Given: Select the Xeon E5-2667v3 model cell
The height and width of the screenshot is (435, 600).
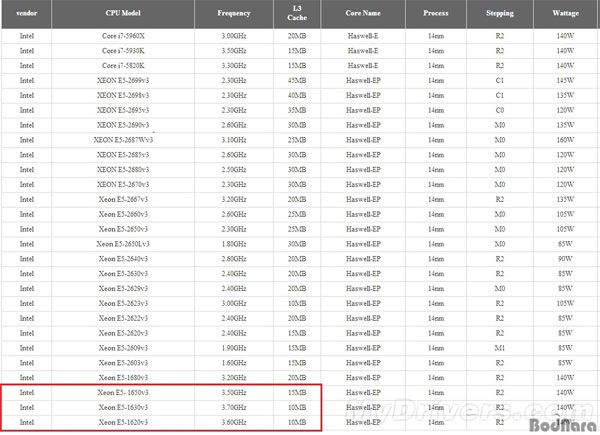Looking at the screenshot, I should tap(123, 200).
